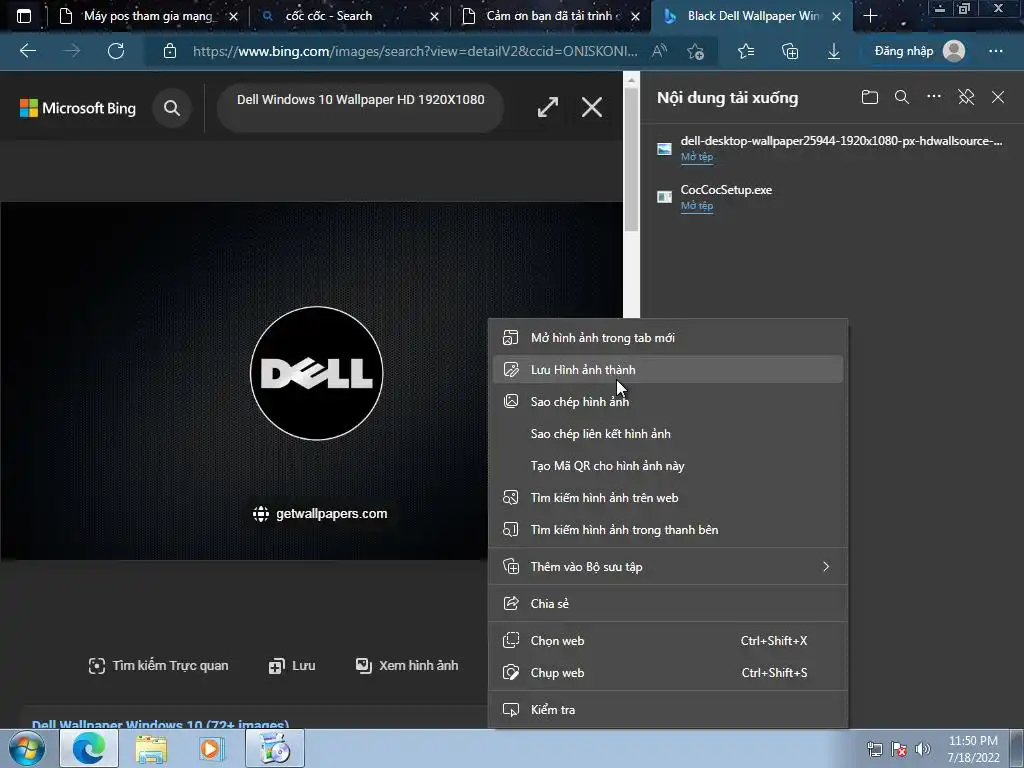Choose 'Sao chép liên kết hình ảnh' option
Image resolution: width=1024 pixels, height=768 pixels.
pyautogui.click(x=668, y=434)
